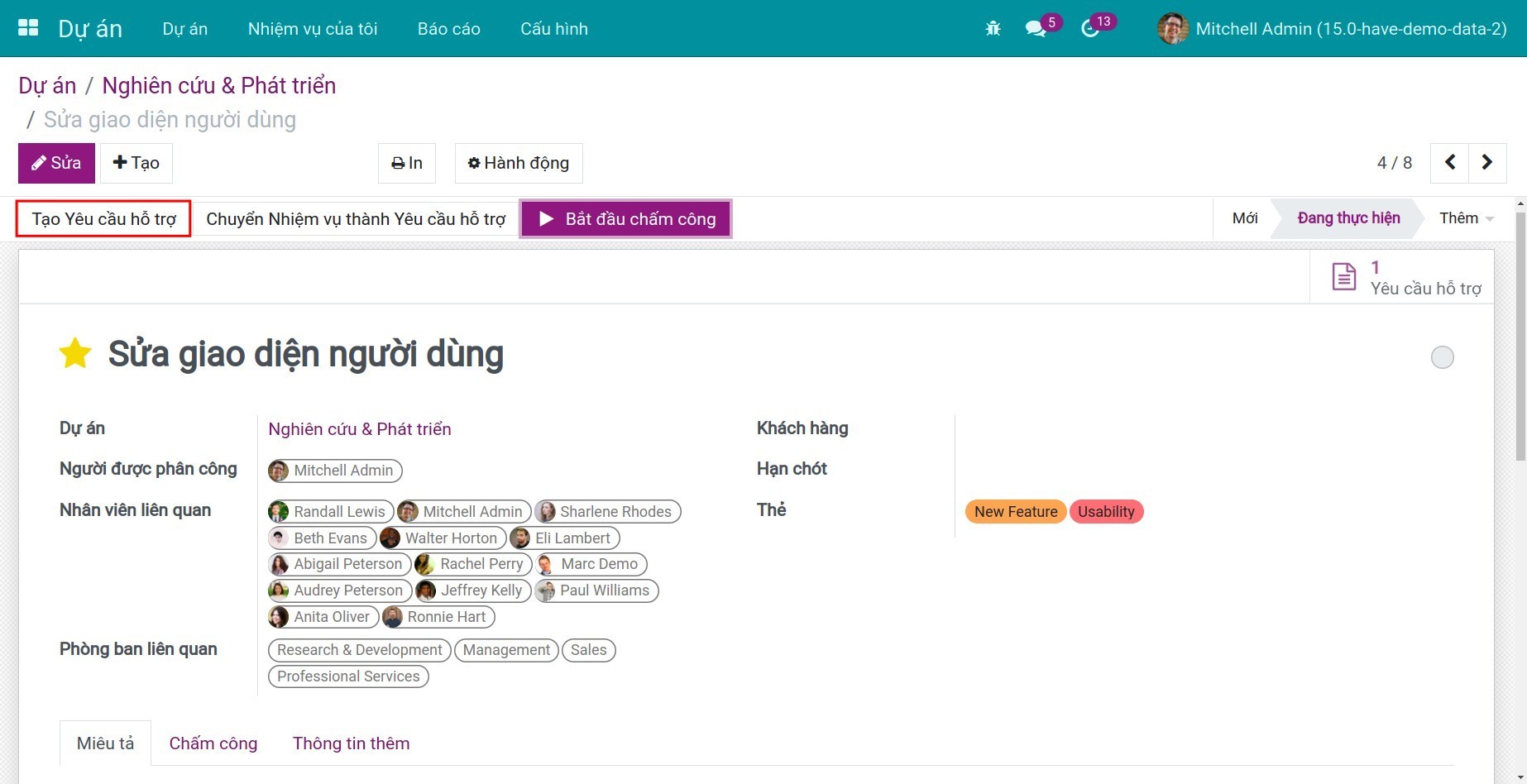Open the apps grid menu icon
The width and height of the screenshot is (1527, 784).
28,28
